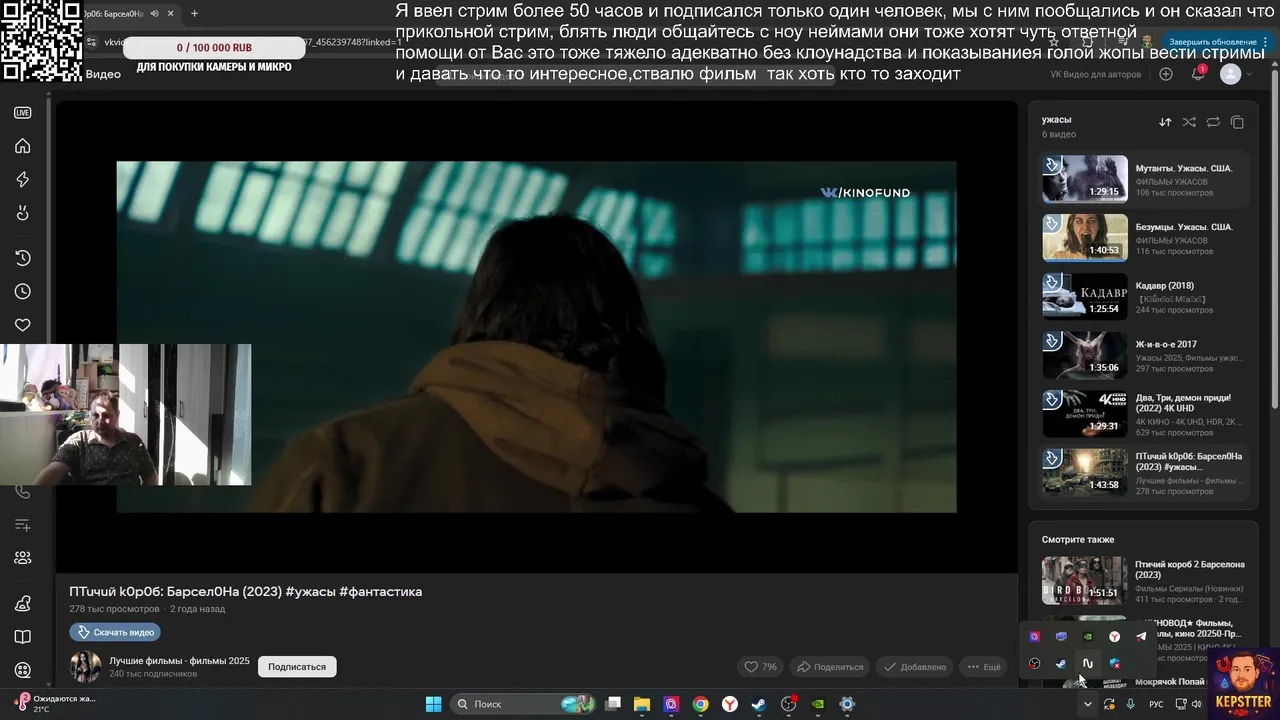Screen dimensions: 1280x720
Task: Toggle shuffle for the ужасы playlist
Action: click(x=1189, y=122)
